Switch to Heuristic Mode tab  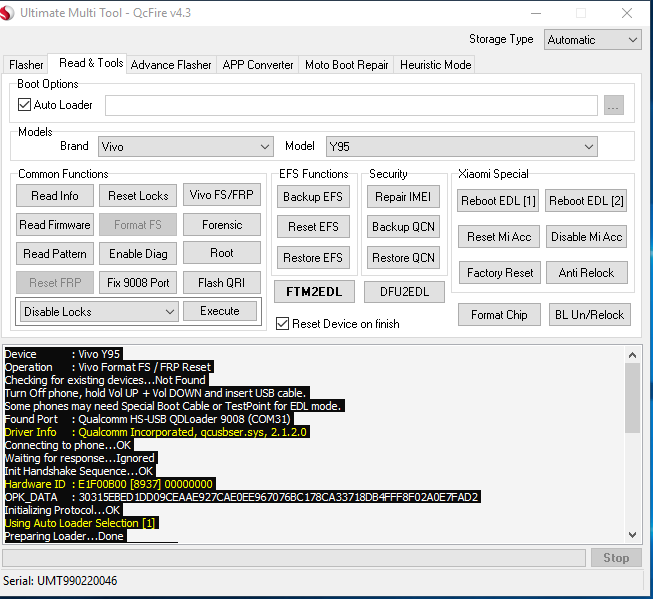click(x=435, y=65)
